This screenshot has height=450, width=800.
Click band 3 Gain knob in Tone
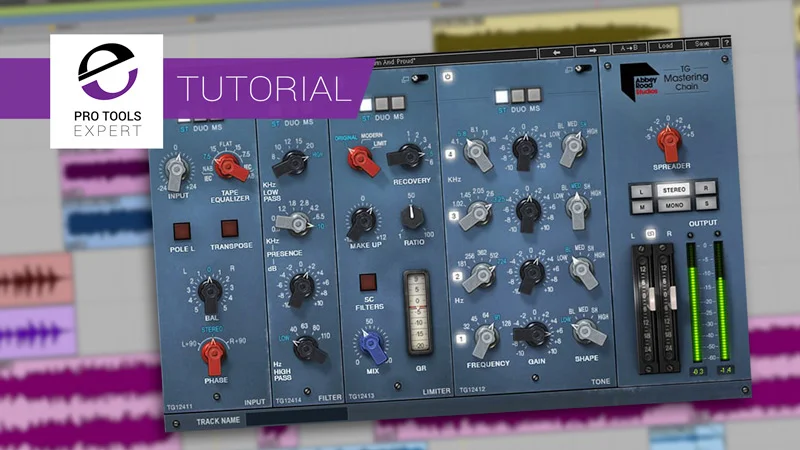tap(528, 212)
